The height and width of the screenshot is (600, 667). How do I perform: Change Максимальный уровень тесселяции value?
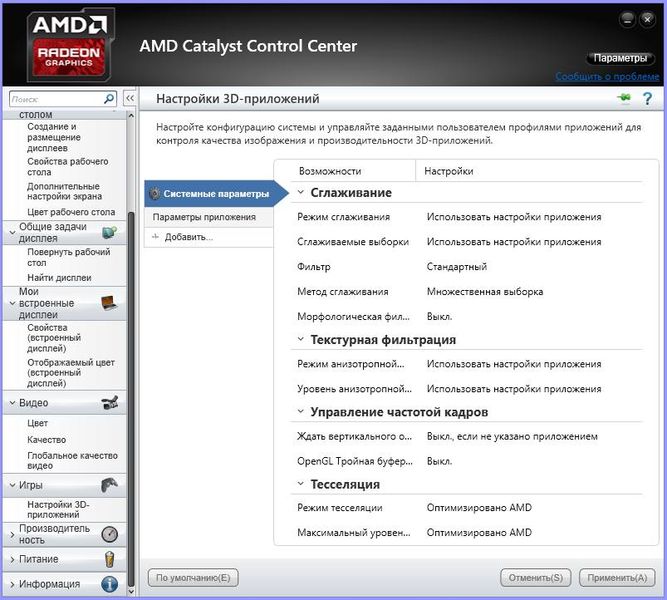[x=479, y=532]
